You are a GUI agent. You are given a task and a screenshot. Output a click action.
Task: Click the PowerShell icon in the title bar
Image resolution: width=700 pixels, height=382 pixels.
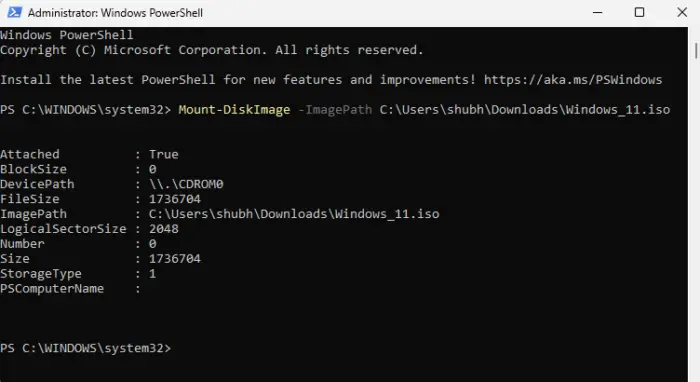14,12
